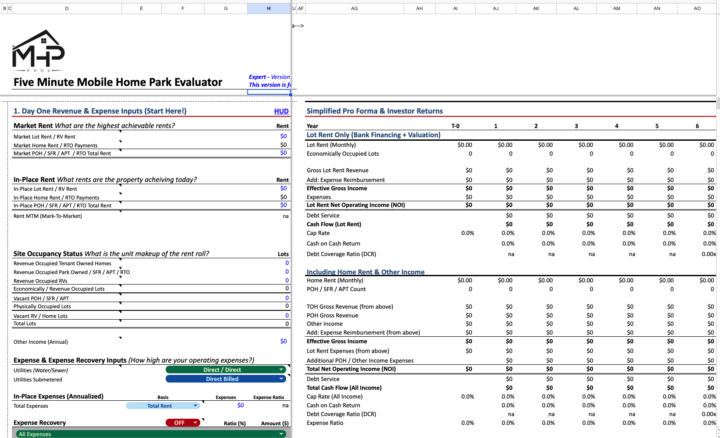Select column AM header
This screenshot has width=720, height=438.
(617, 8)
